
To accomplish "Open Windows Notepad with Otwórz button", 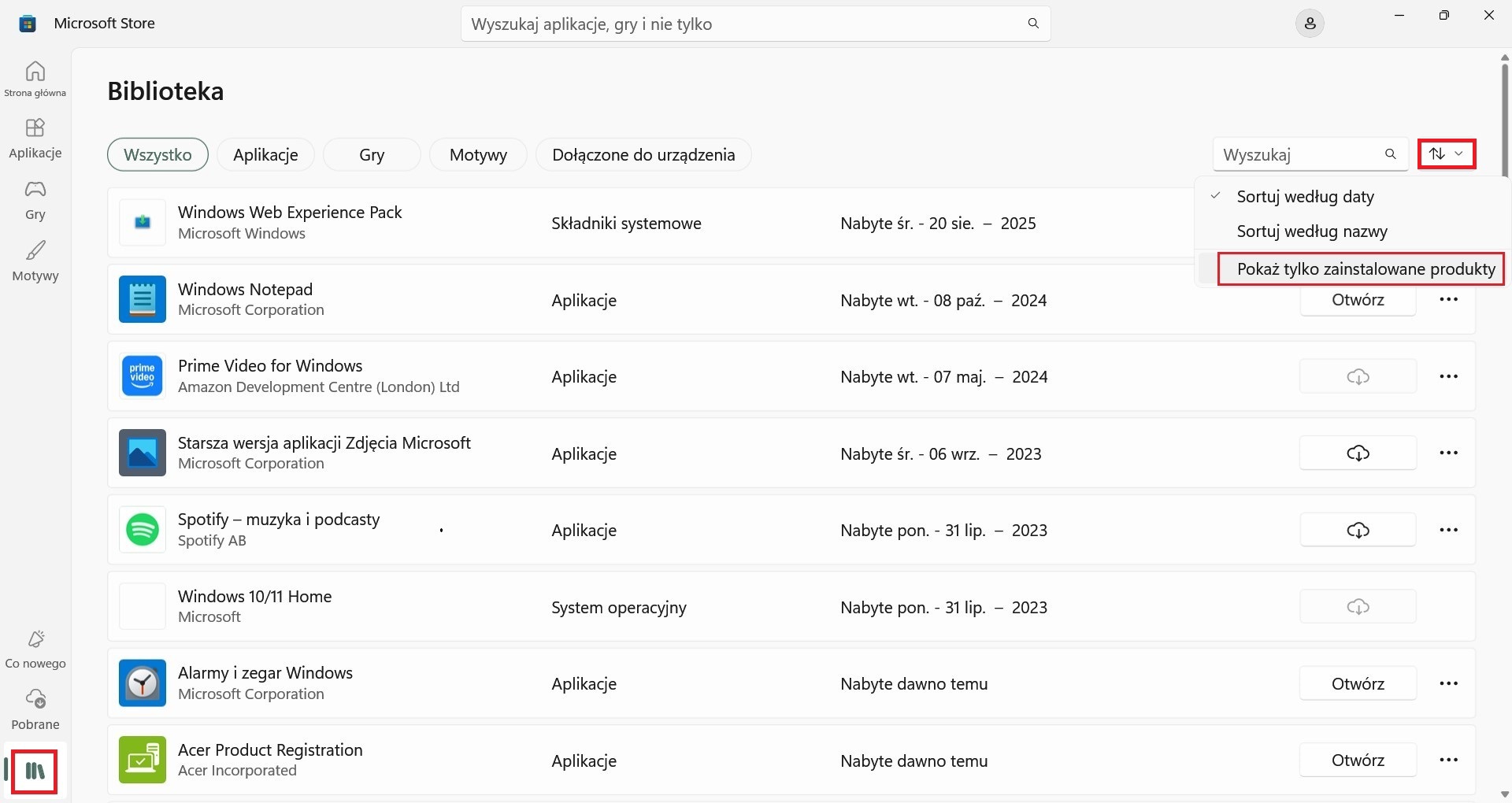I will 1358,302.
